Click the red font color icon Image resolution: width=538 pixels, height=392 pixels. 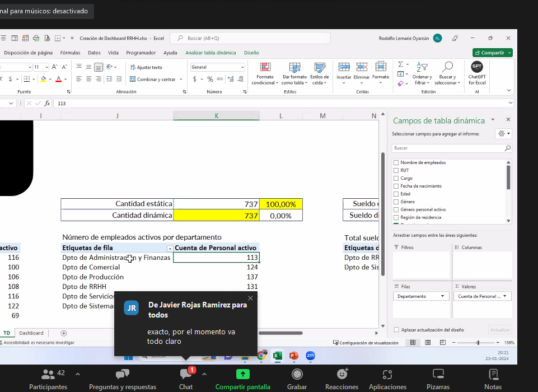59,79
